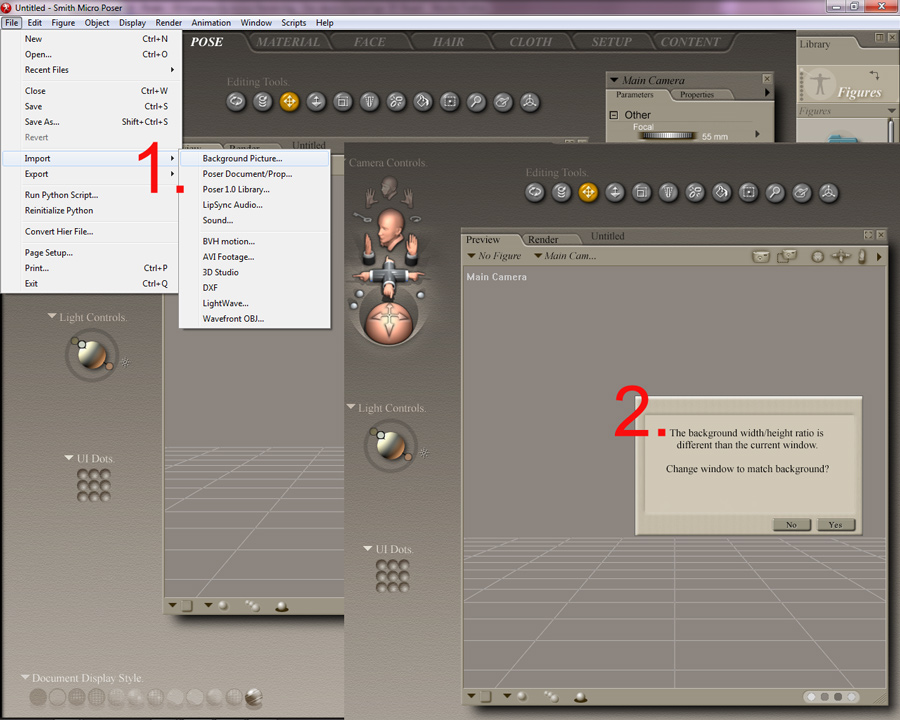Open the No Figure dropdown in the Preview window
This screenshot has height=720, width=900.
[x=494, y=256]
